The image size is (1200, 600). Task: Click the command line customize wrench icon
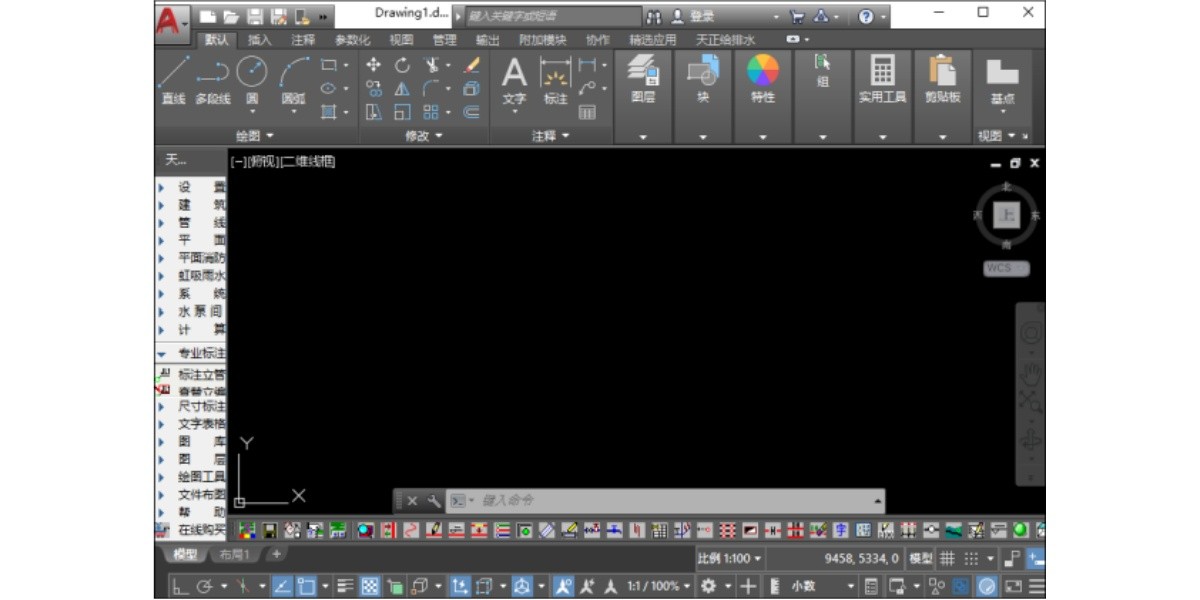(x=434, y=501)
